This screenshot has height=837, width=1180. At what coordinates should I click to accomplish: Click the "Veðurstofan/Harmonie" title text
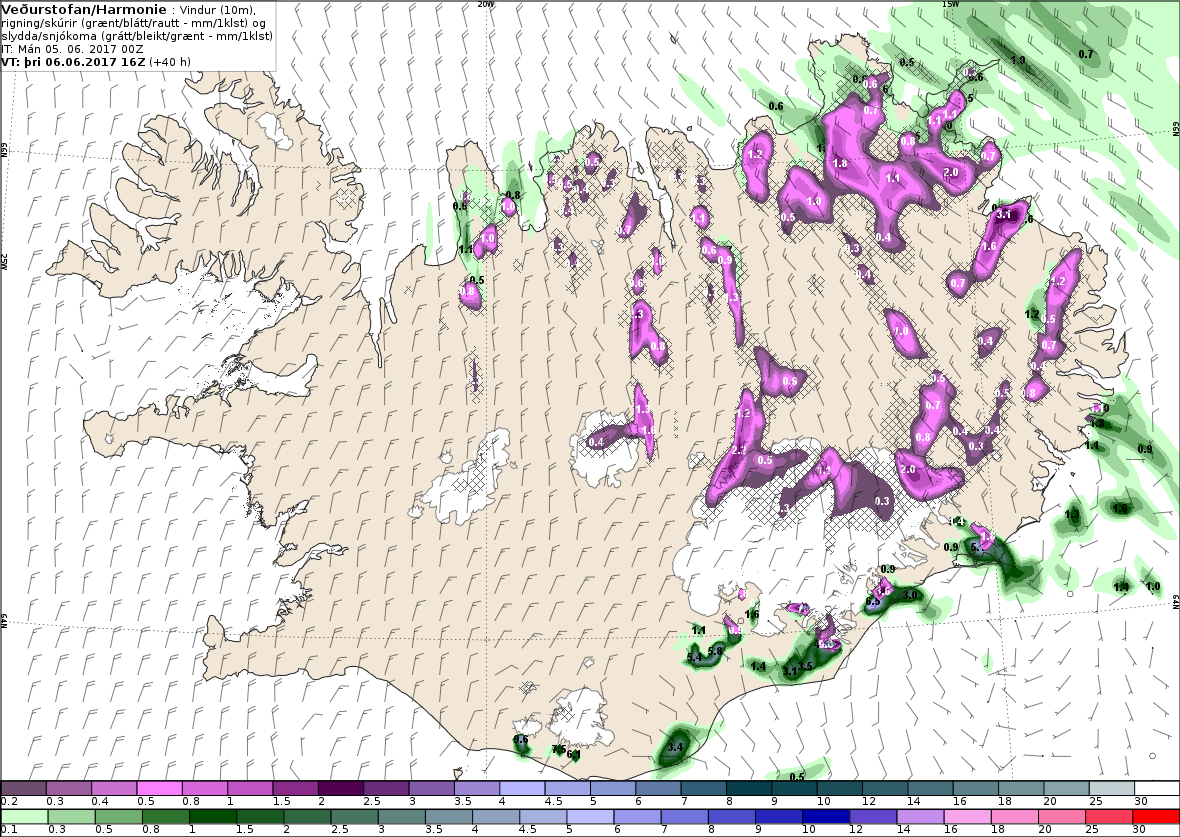(x=84, y=10)
